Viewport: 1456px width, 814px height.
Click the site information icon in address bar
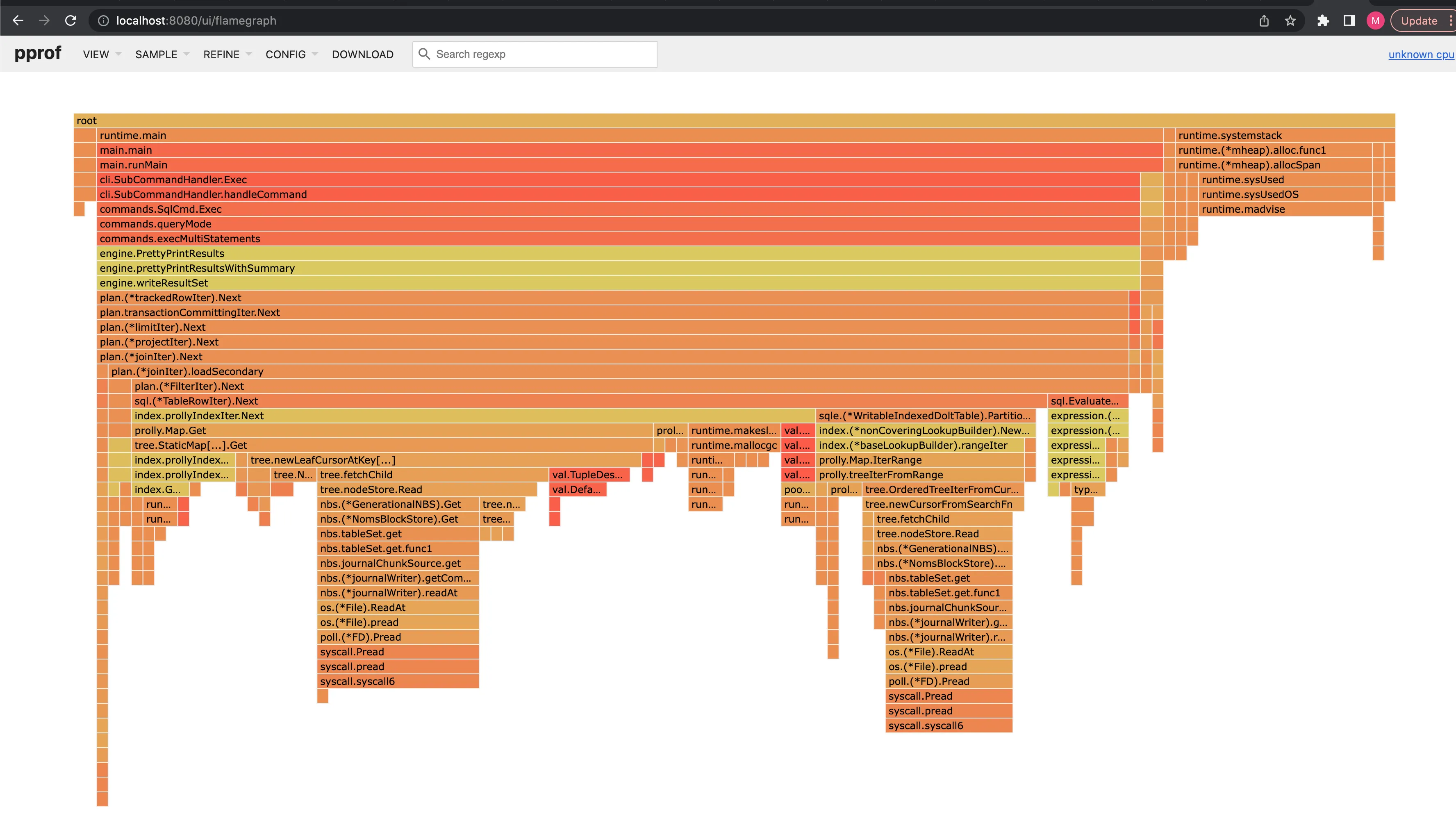[103, 21]
